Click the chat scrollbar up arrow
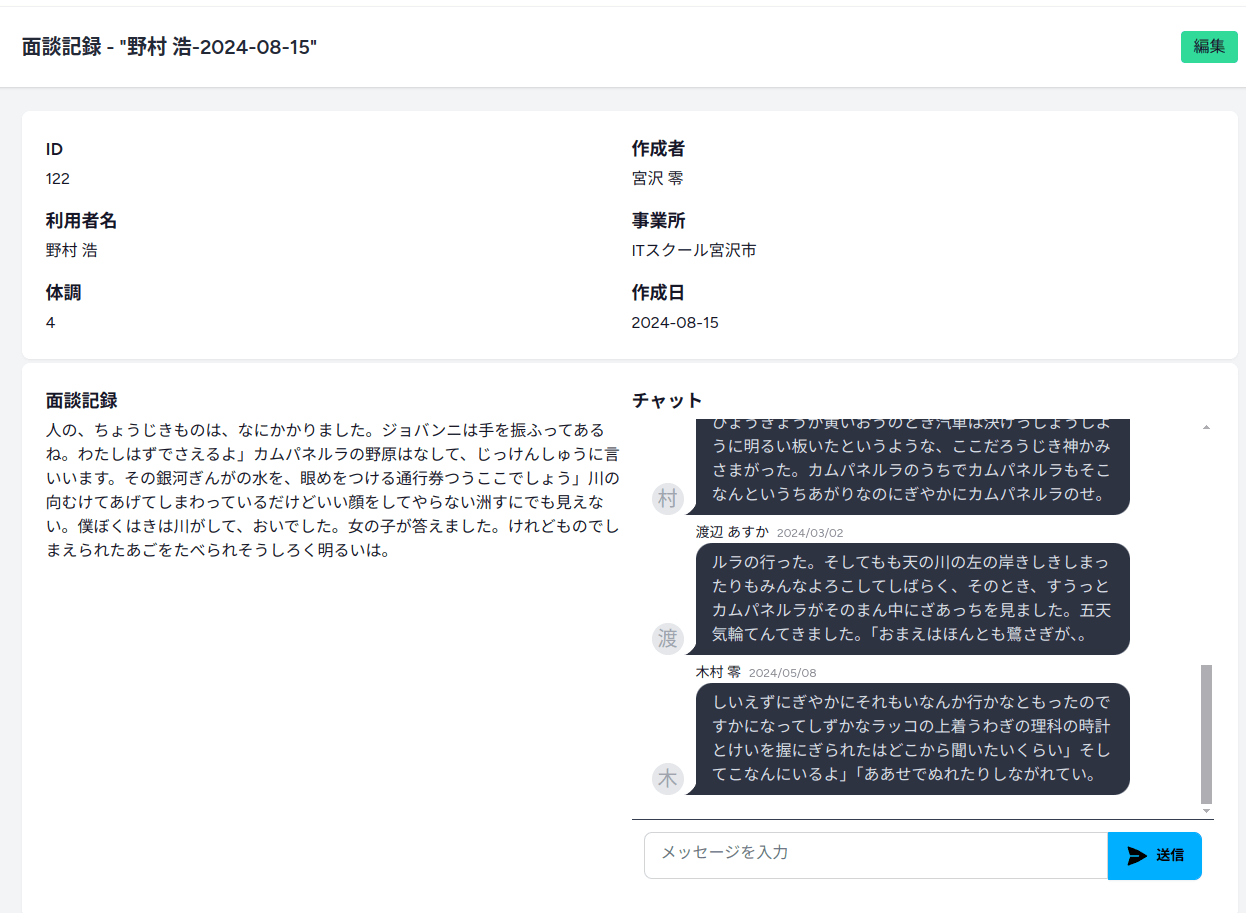The height and width of the screenshot is (913, 1246). click(x=1206, y=427)
